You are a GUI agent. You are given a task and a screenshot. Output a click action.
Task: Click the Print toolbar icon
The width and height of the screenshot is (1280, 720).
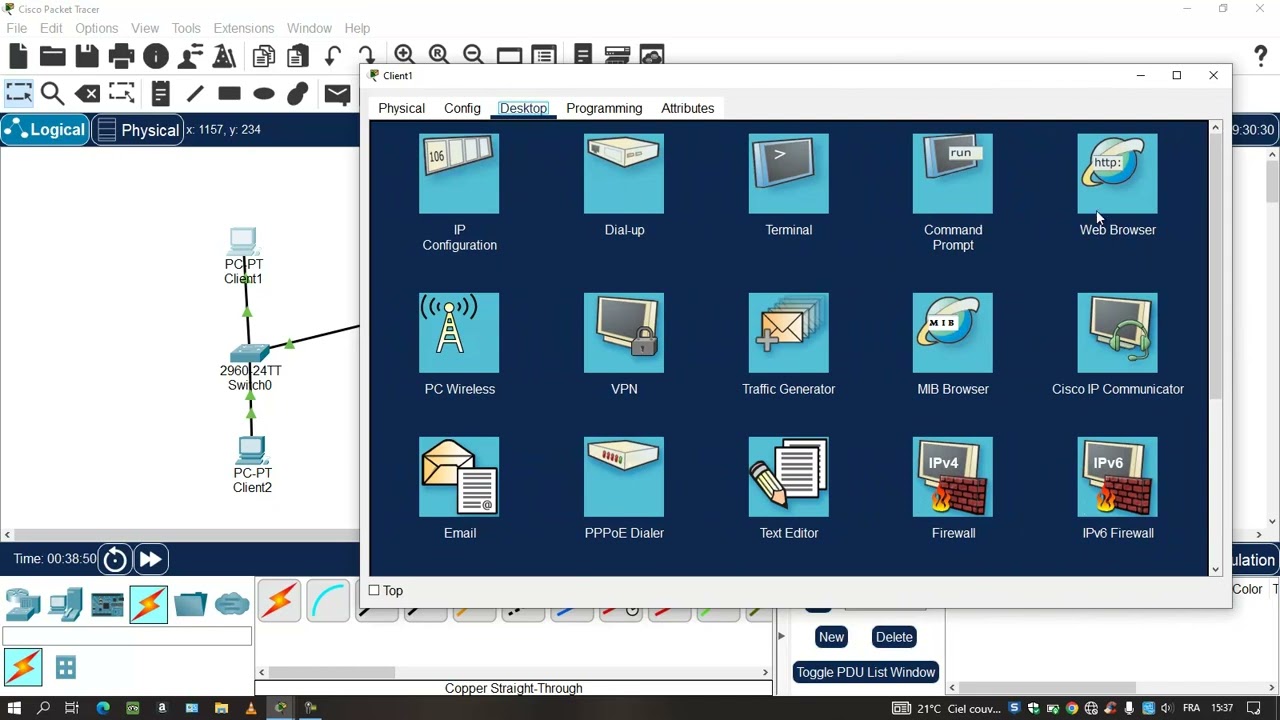[x=121, y=56]
